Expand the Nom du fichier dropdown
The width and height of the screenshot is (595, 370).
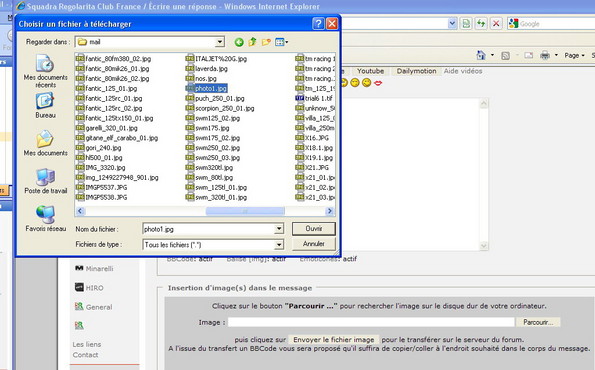(279, 229)
